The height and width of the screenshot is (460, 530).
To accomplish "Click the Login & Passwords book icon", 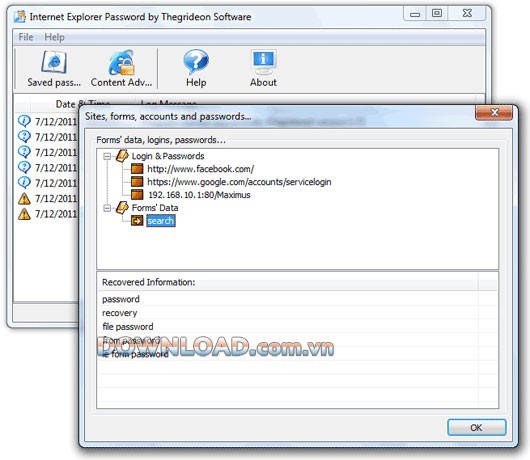I will tap(122, 155).
